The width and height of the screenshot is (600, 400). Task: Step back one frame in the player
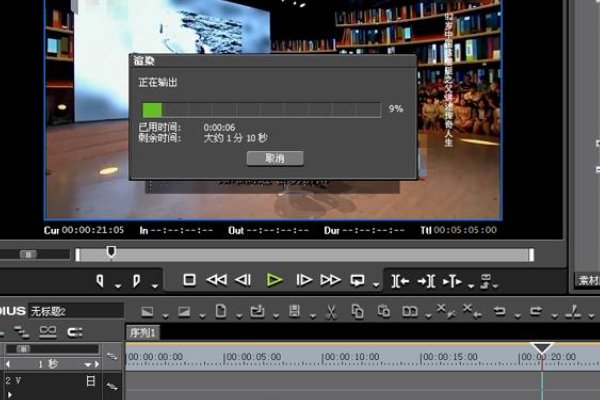point(243,281)
